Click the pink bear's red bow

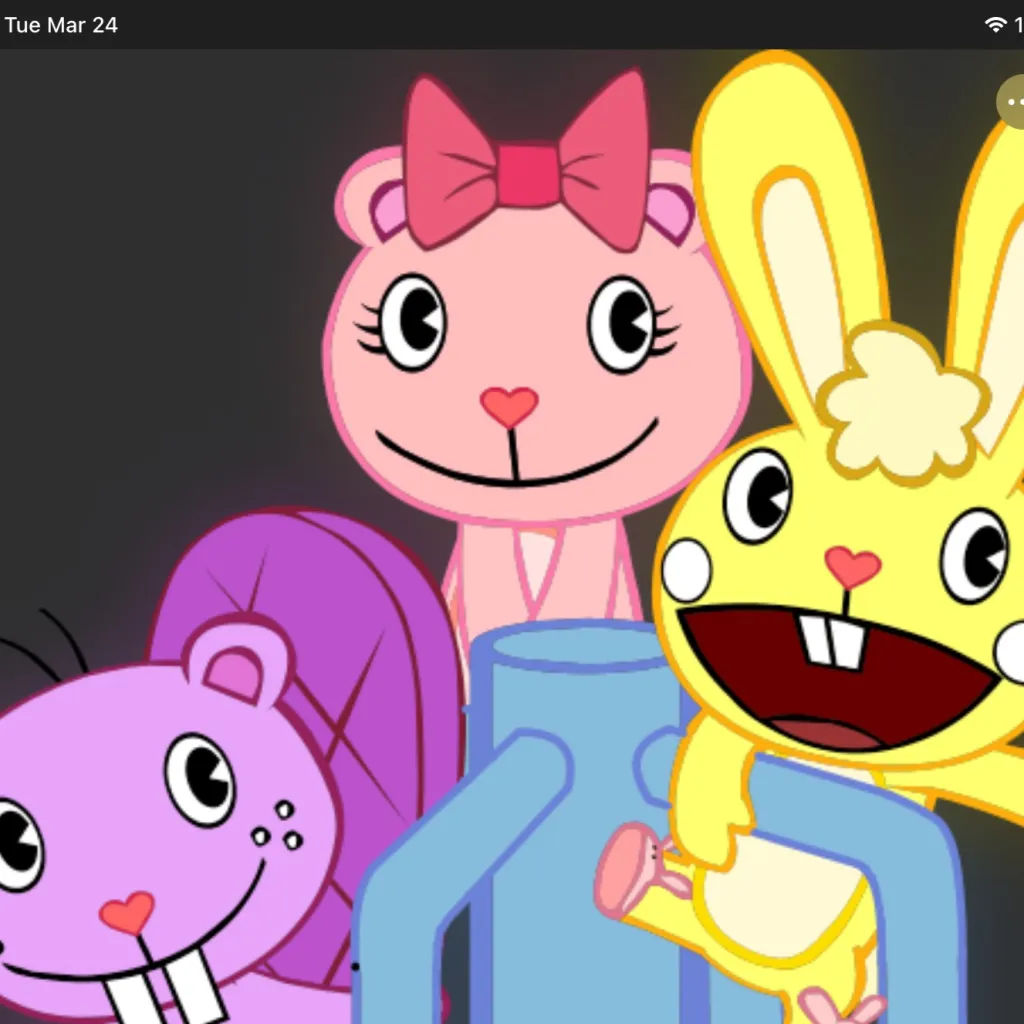click(x=526, y=170)
